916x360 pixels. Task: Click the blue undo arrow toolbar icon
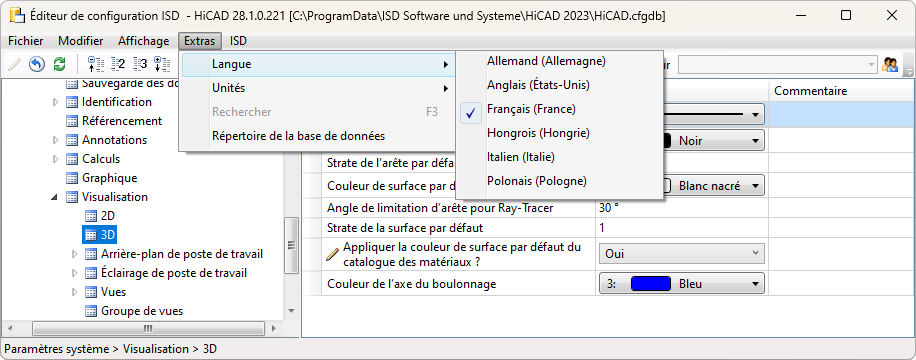(37, 64)
